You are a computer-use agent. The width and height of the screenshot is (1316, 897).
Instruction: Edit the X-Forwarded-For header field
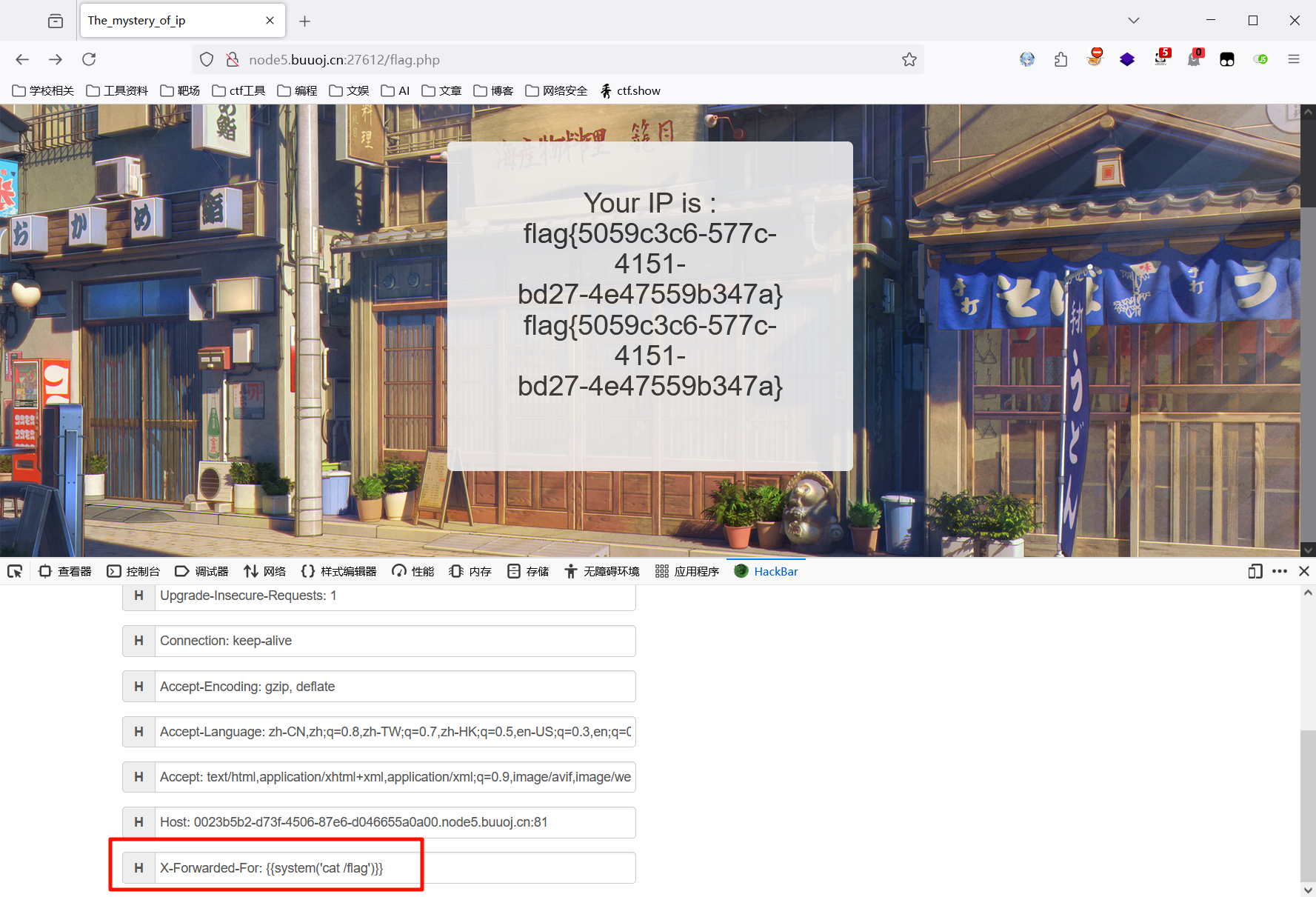395,868
